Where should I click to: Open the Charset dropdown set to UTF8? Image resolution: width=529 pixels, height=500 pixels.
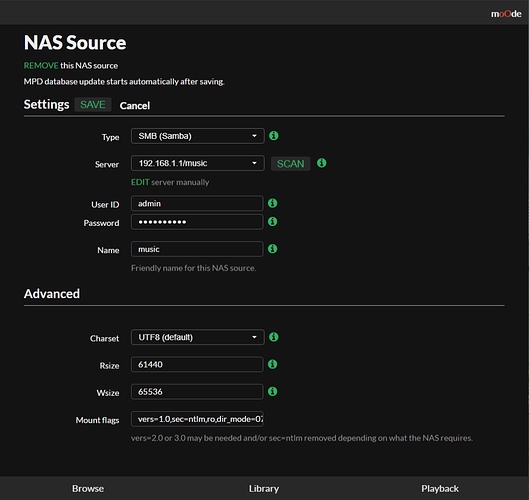click(x=198, y=337)
